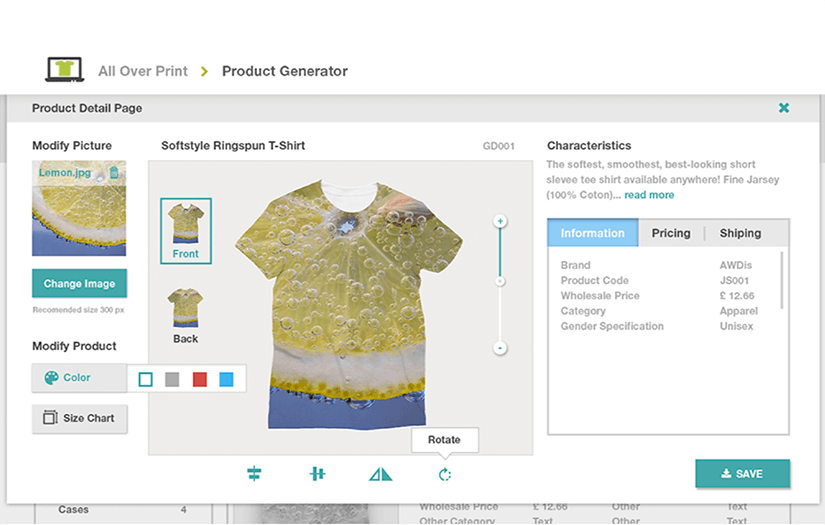
Task: Click the Lemon.jpg image thumbnail
Action: [79, 208]
